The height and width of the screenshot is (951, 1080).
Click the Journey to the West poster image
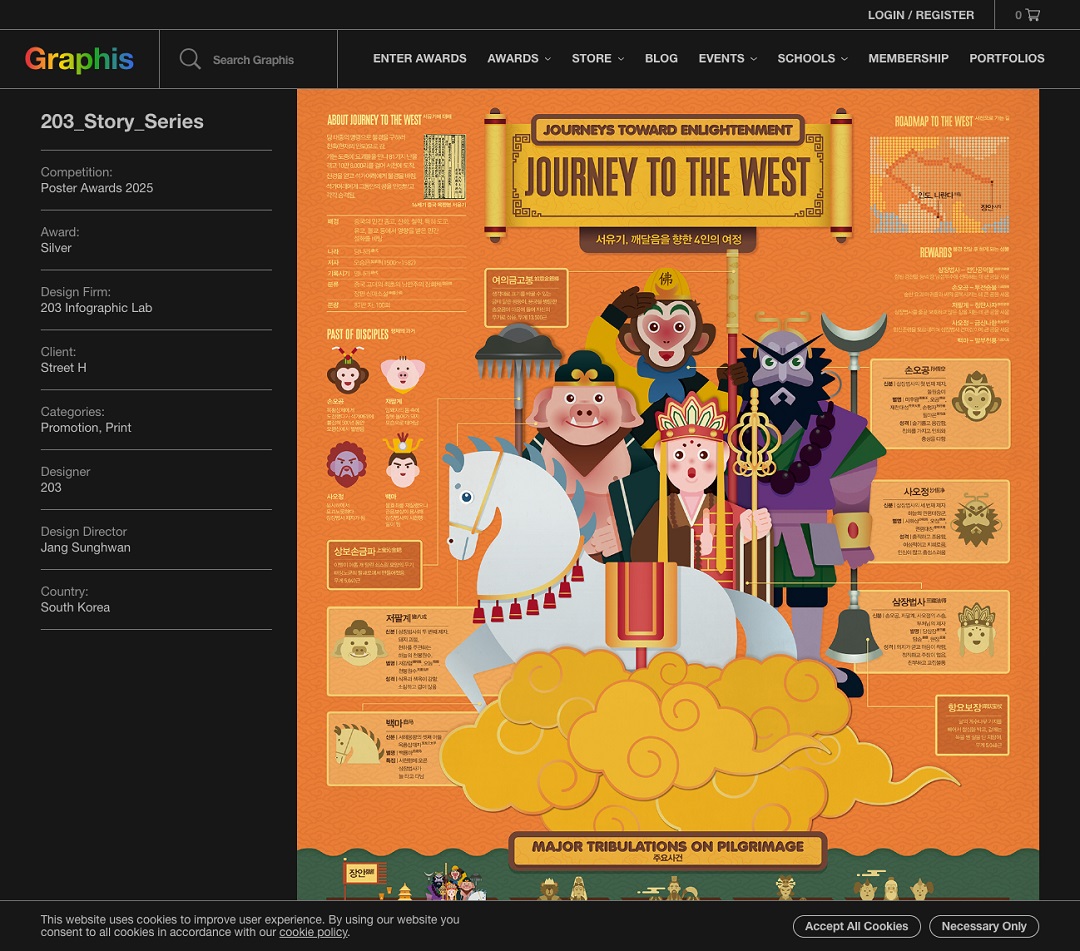667,494
